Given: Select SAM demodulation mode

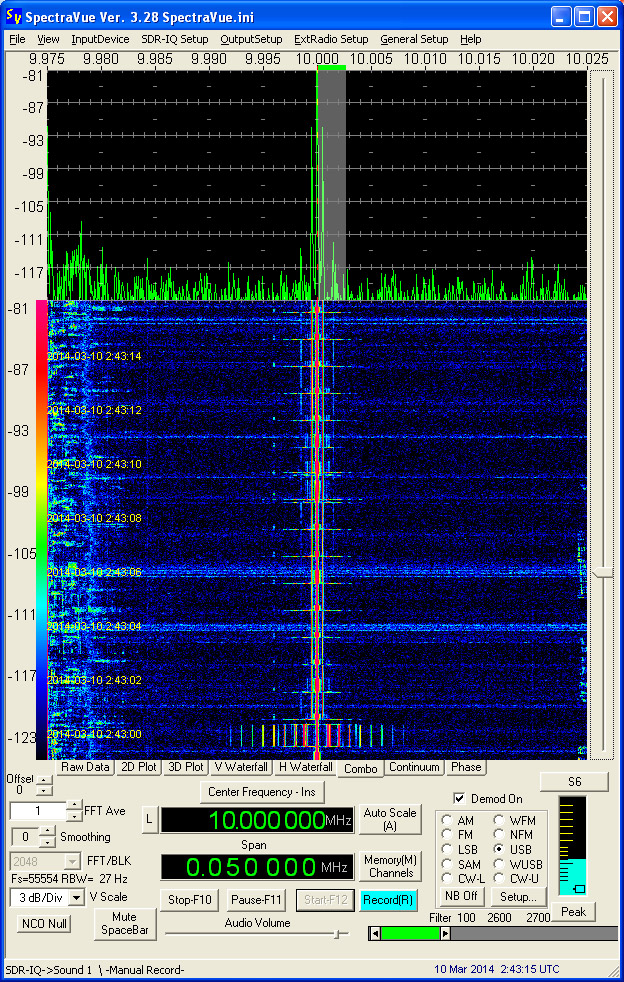Looking at the screenshot, I should pos(447,864).
